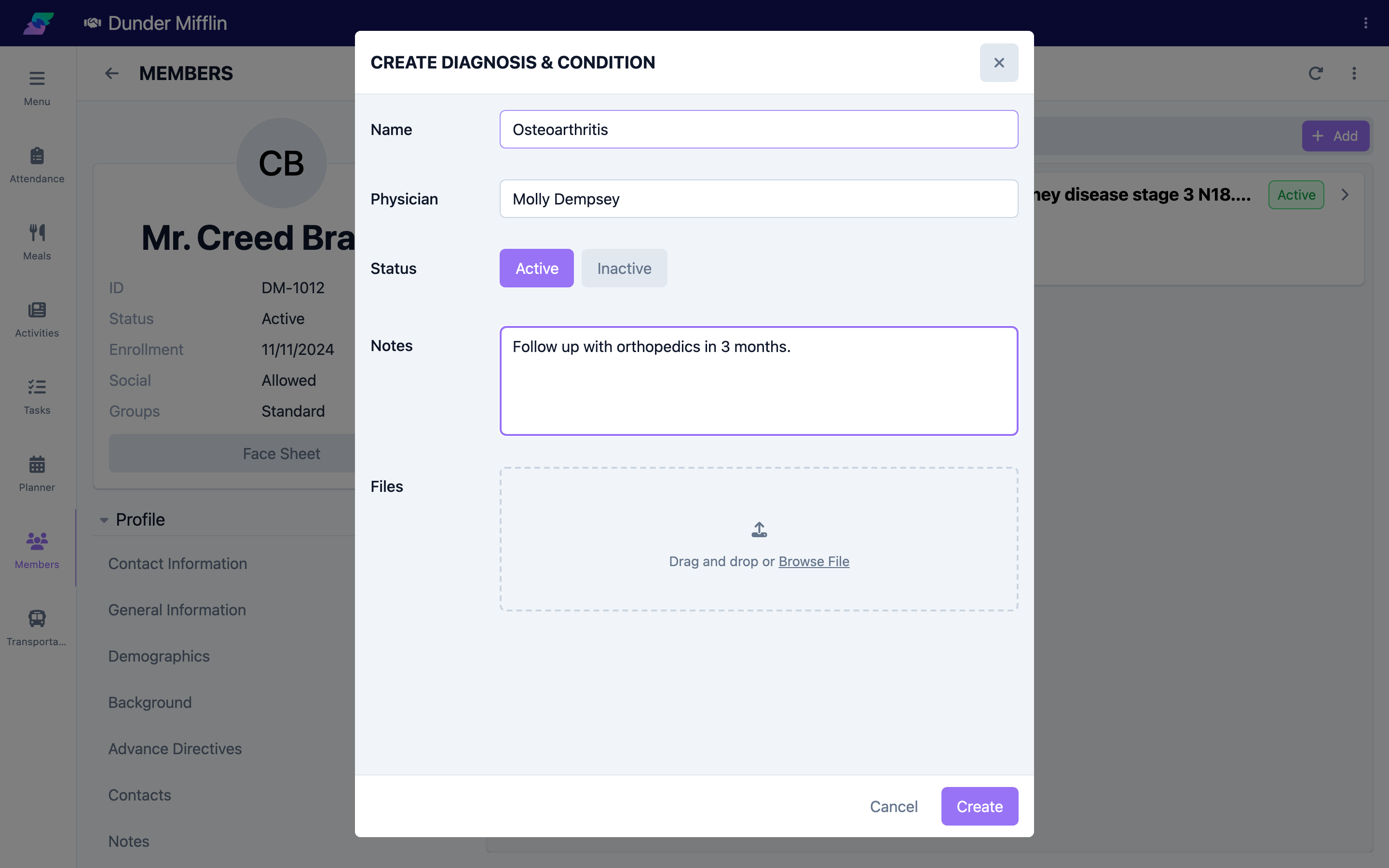1389x868 pixels.
Task: Go to Activities newspaper icon
Action: [37, 310]
